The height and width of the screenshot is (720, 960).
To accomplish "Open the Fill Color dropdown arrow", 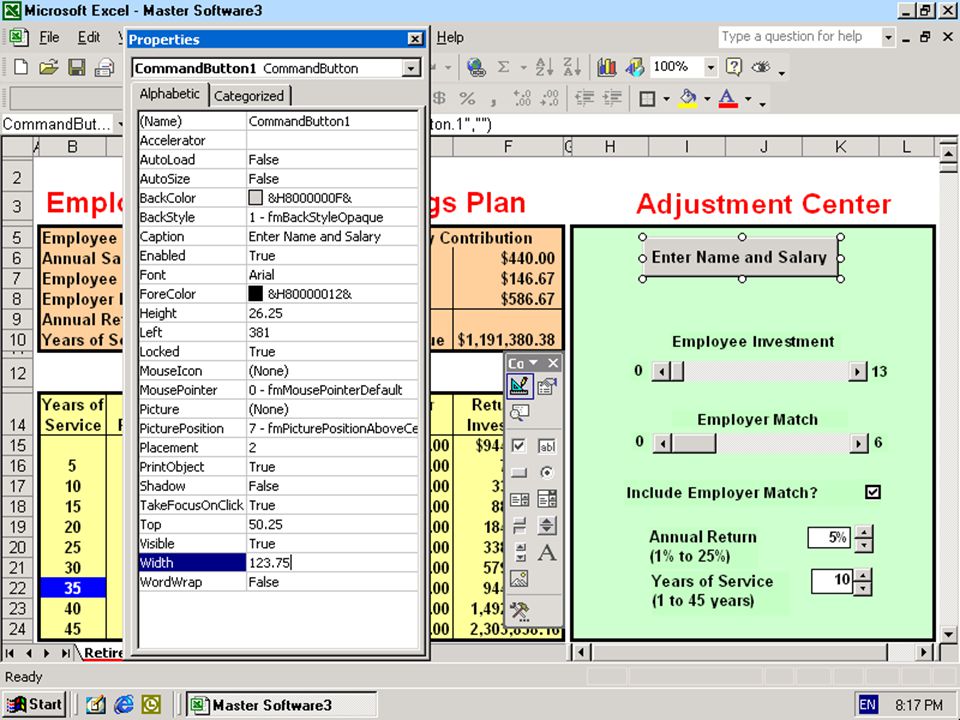I will [707, 99].
